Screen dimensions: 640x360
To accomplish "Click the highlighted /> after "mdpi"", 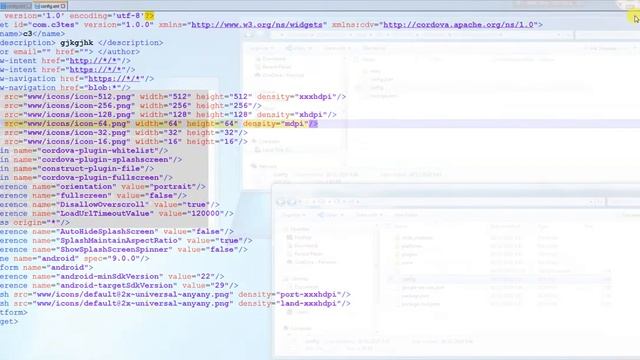I will 313,124.
